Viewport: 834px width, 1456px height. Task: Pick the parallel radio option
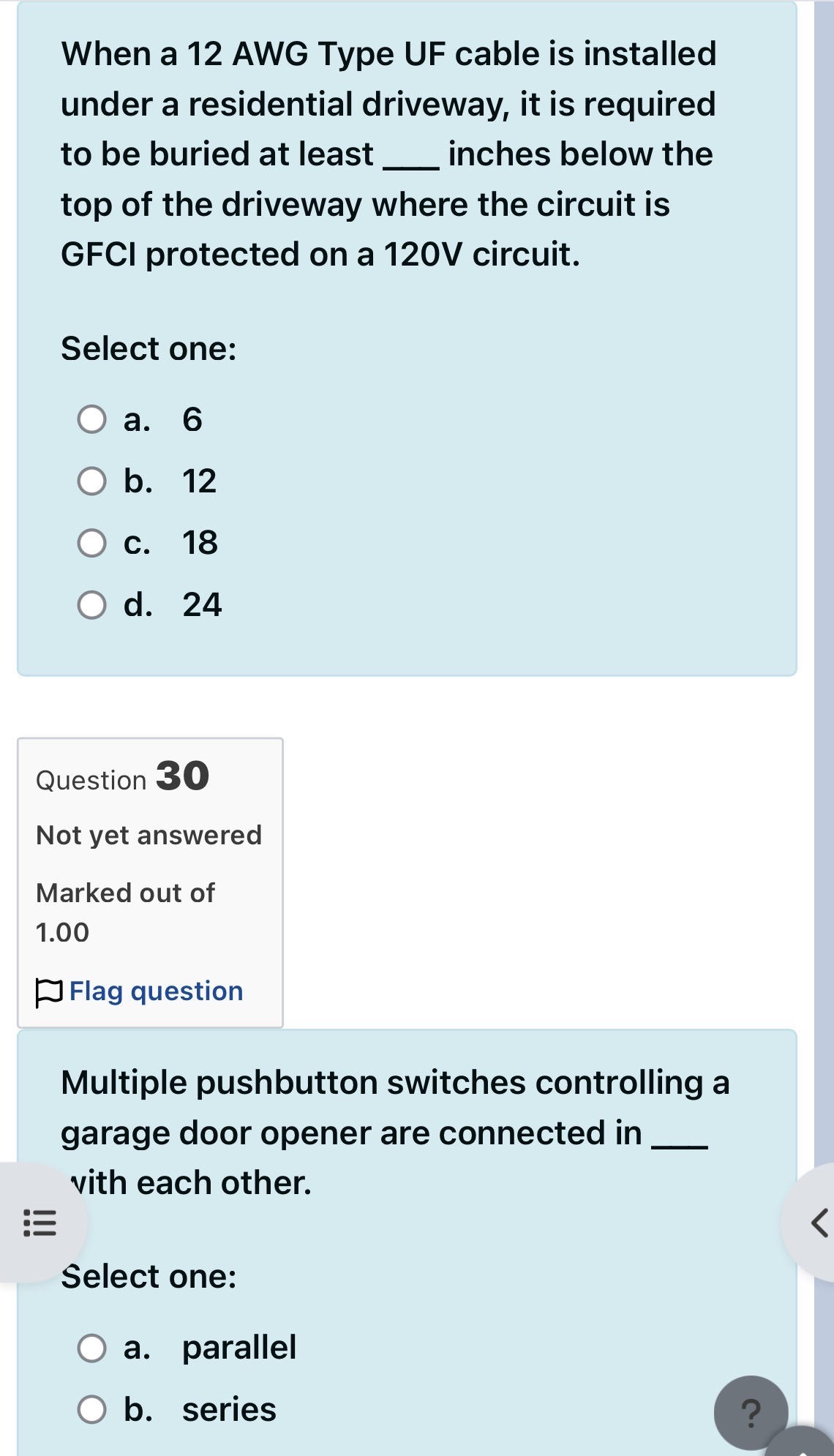pos(92,1348)
